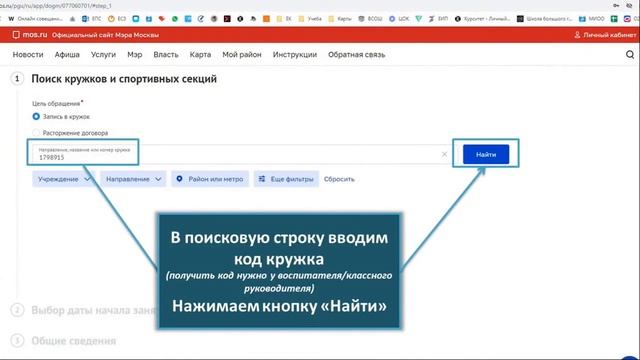The height and width of the screenshot is (360, 640).
Task: Open Обратная связь navigation item
Action: [x=356, y=55]
